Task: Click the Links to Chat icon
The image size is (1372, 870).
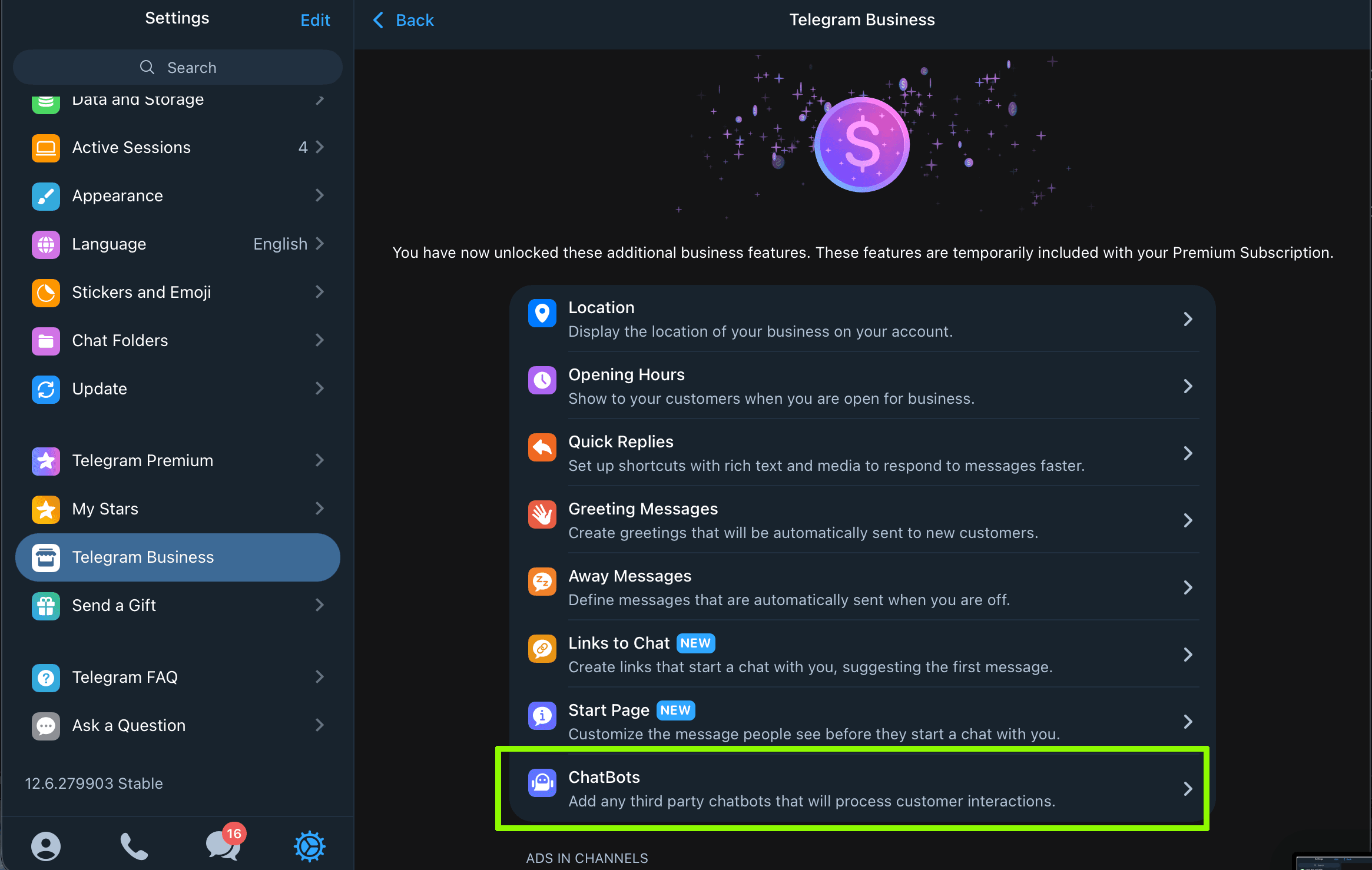Action: click(542, 648)
